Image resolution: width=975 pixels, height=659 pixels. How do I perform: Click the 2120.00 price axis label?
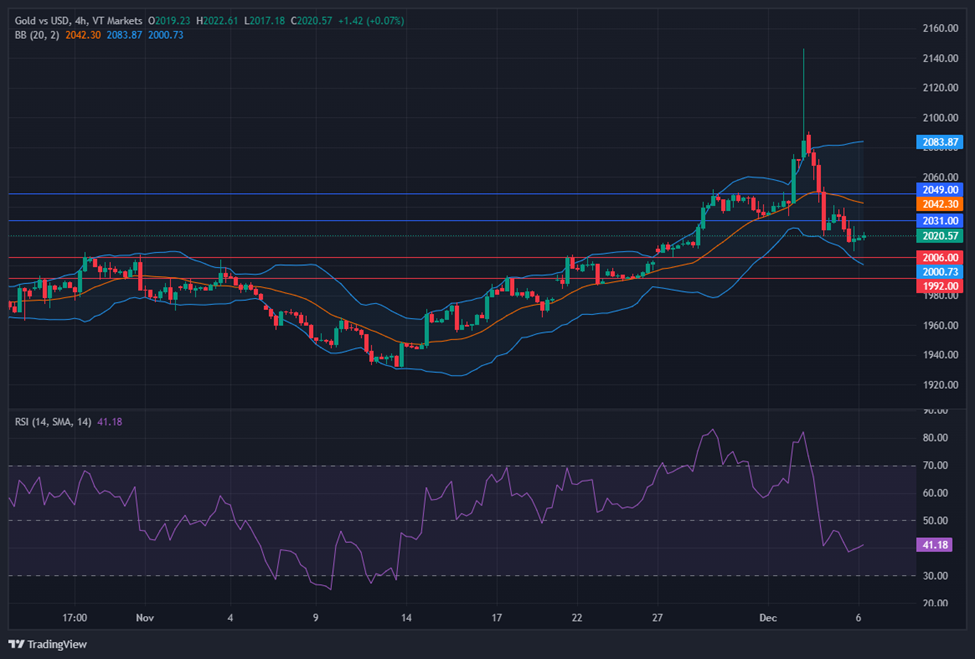coord(940,88)
